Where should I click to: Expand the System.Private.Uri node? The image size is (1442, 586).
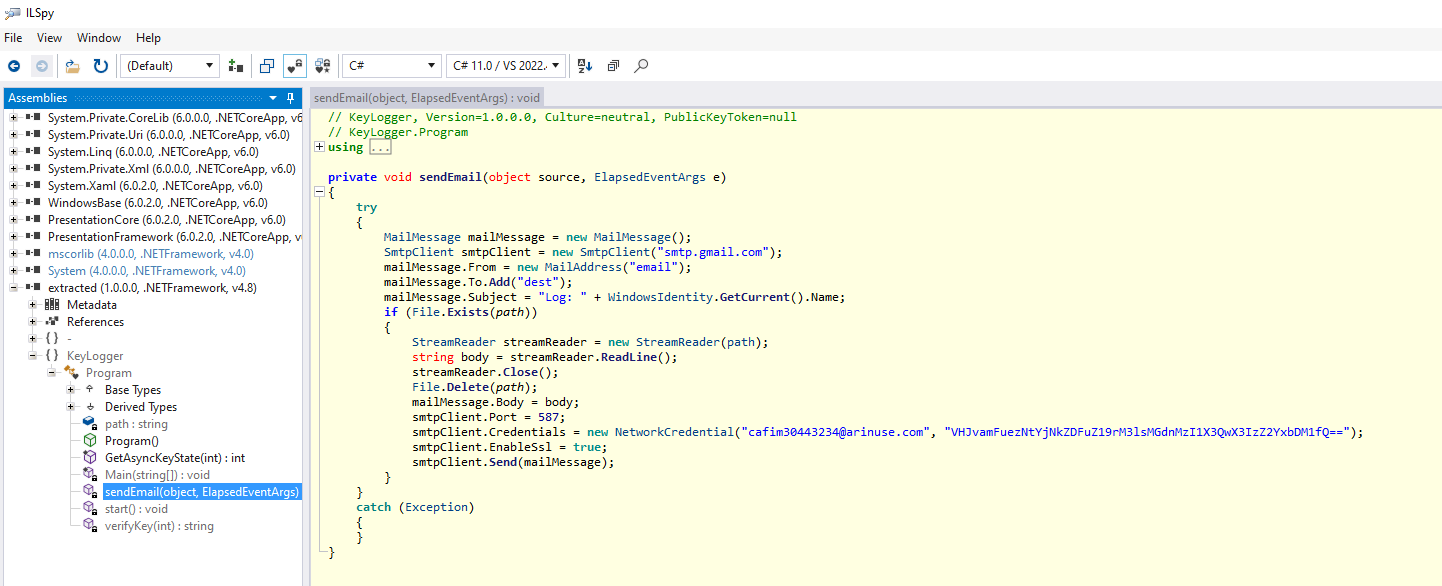tap(14, 135)
